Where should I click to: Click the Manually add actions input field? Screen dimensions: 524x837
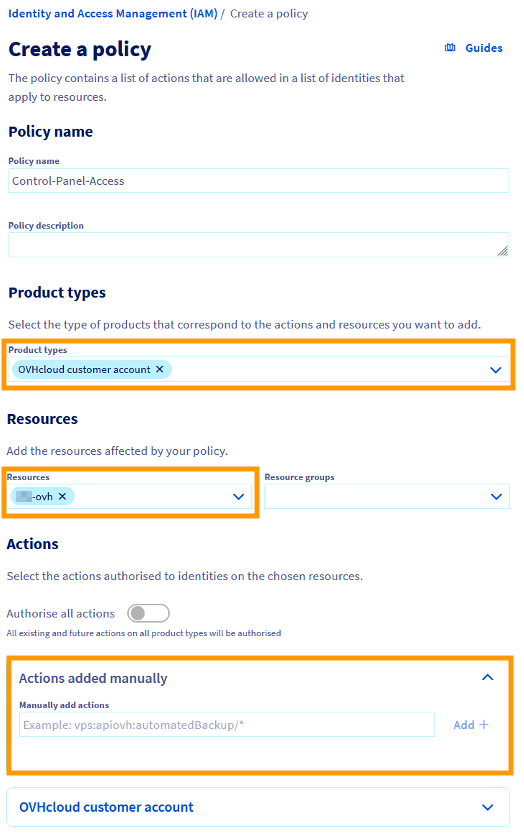click(x=227, y=725)
